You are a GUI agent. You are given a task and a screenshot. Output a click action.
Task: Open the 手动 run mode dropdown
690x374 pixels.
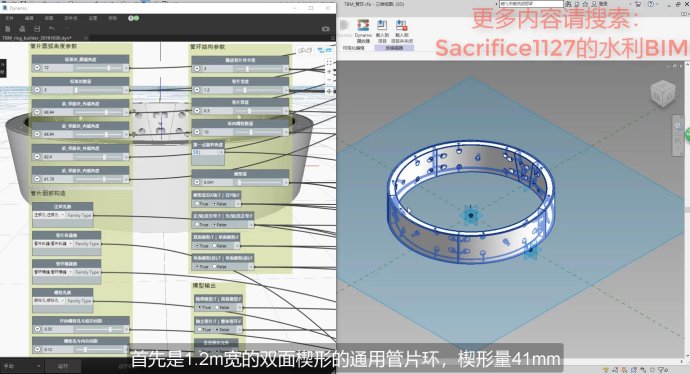[22, 366]
